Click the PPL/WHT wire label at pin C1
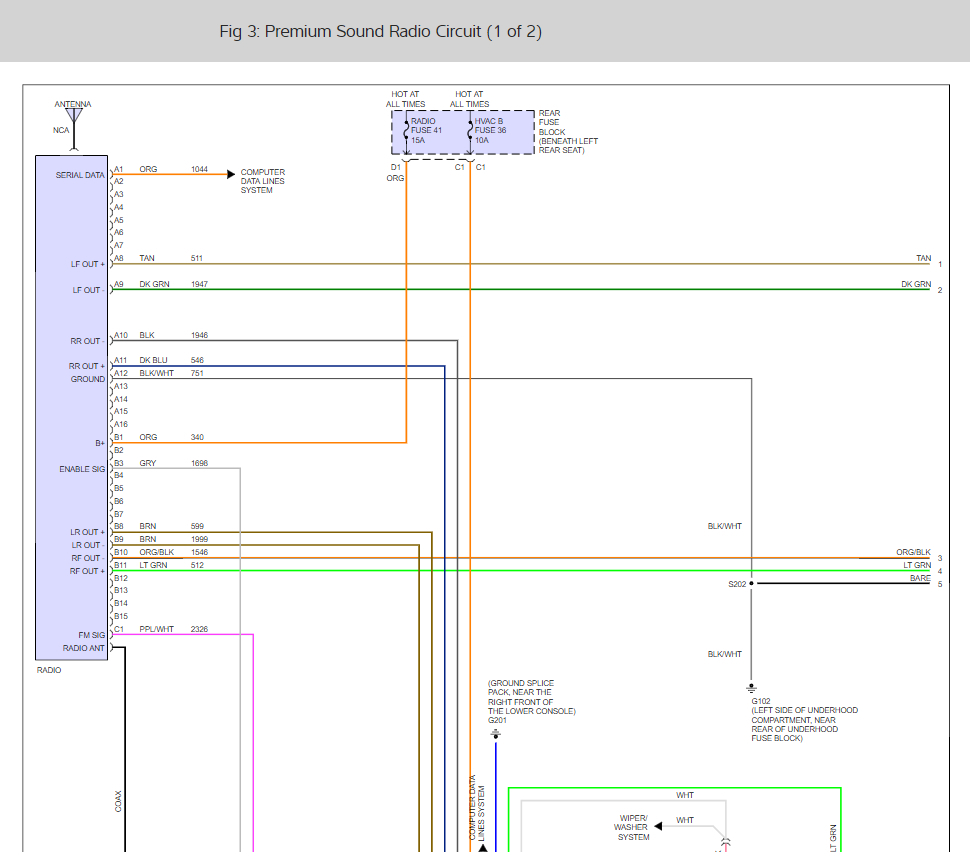This screenshot has width=970, height=863. (156, 629)
